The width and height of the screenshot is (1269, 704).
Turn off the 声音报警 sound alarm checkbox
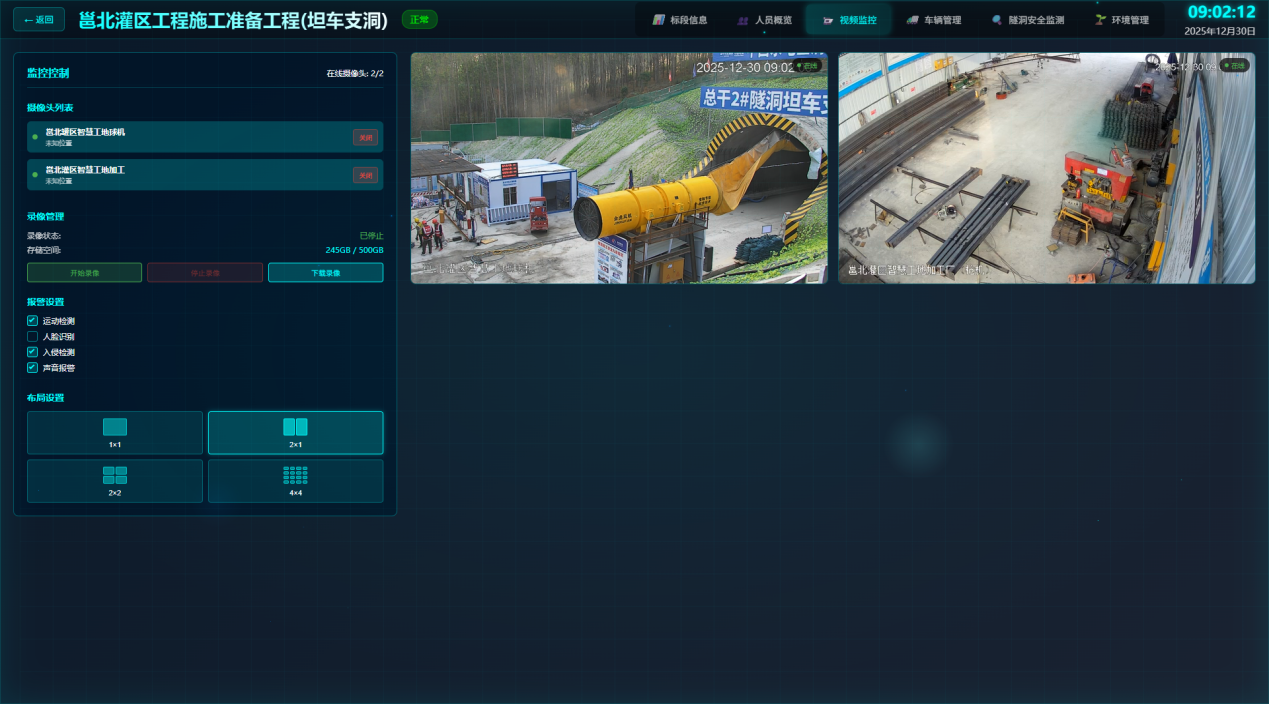(33, 368)
